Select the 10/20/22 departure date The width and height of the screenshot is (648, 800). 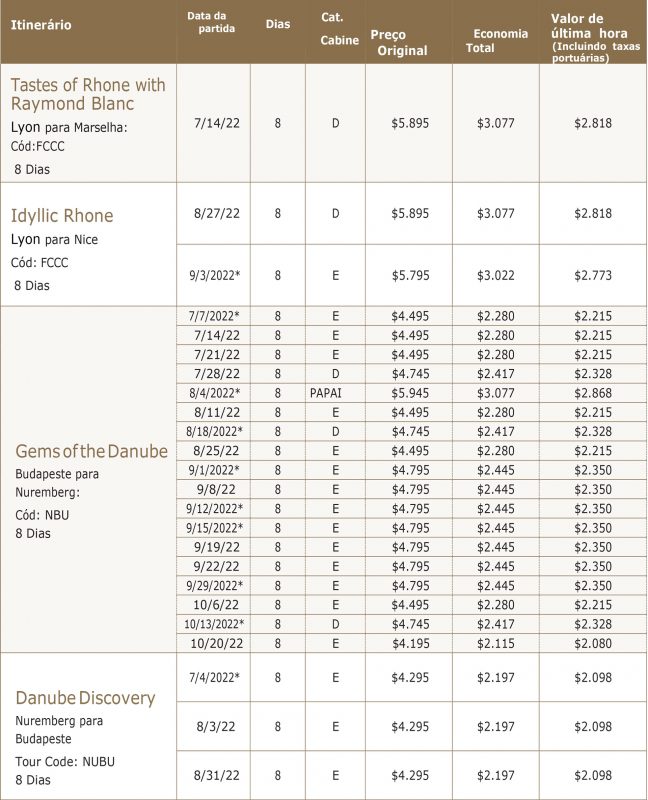[217, 642]
